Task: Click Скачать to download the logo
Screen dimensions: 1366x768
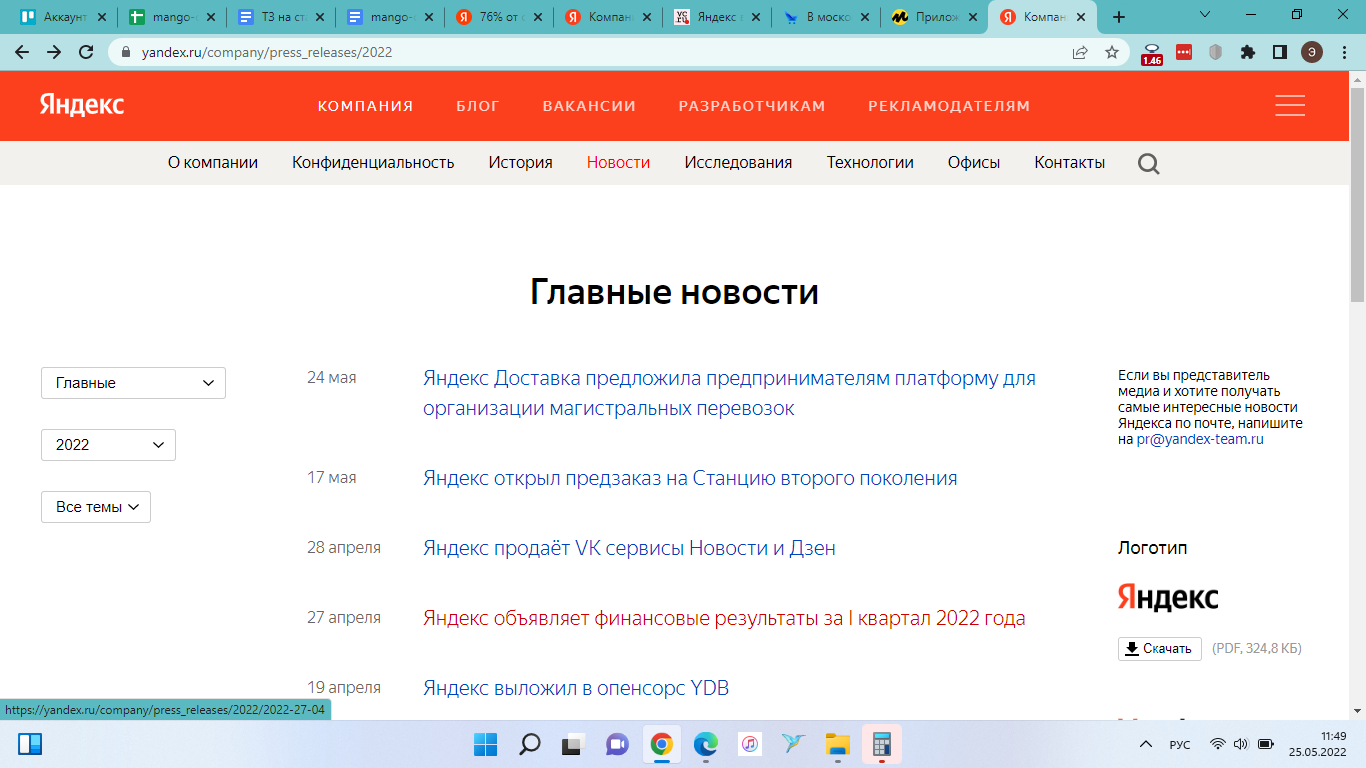Action: pyautogui.click(x=1160, y=648)
